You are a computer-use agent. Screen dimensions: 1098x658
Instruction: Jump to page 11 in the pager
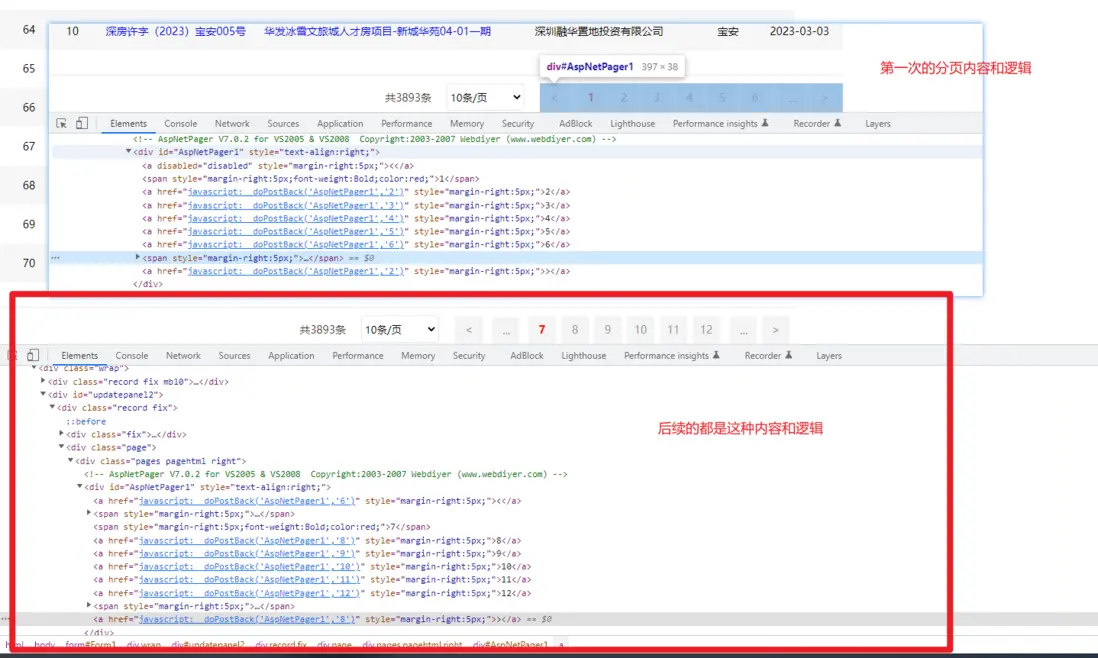click(673, 330)
